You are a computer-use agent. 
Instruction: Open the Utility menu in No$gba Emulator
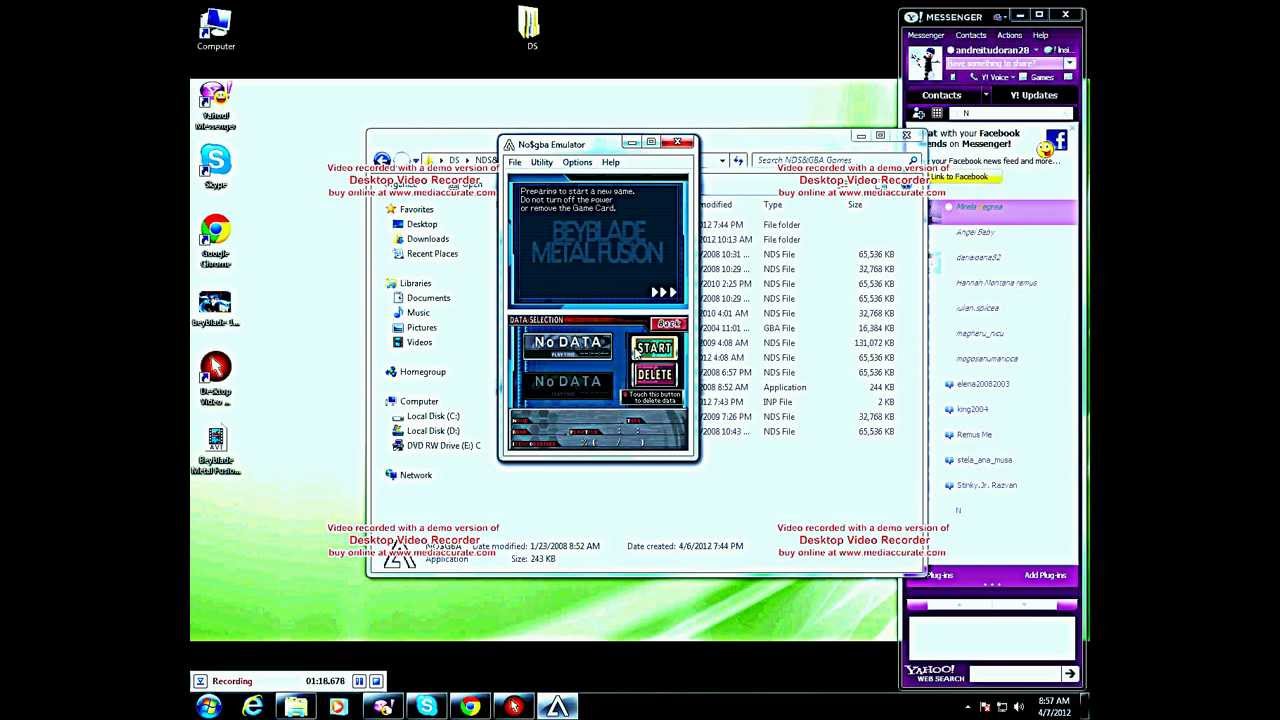click(x=541, y=162)
